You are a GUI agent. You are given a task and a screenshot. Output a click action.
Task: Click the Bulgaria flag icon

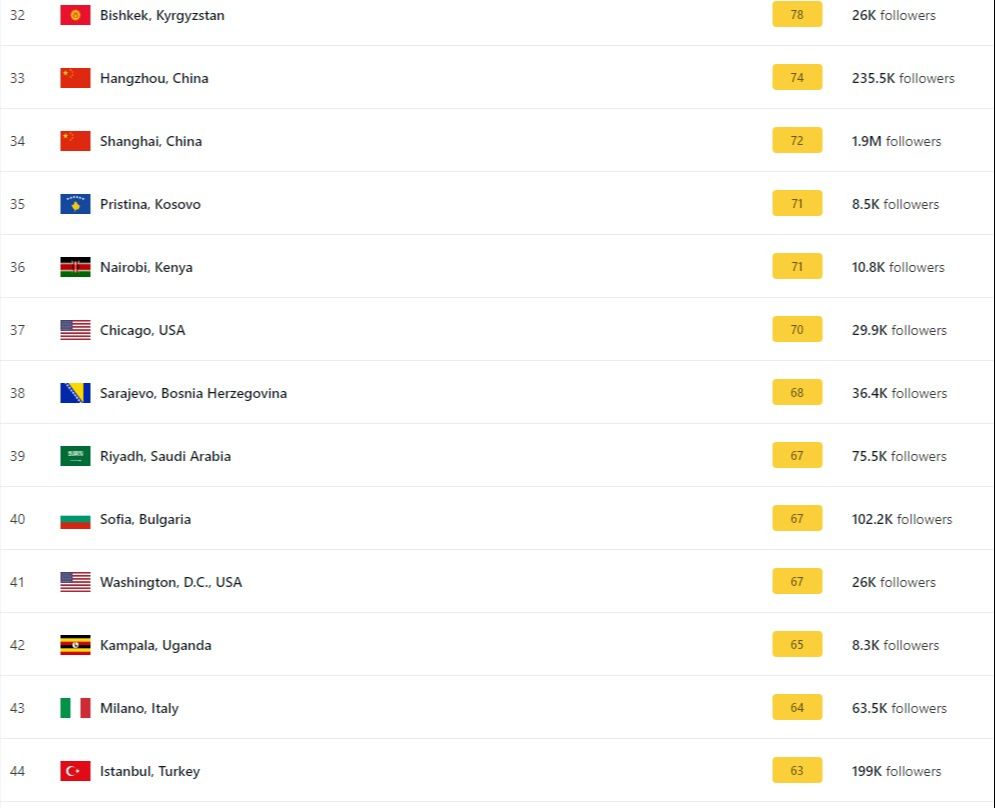[75, 519]
